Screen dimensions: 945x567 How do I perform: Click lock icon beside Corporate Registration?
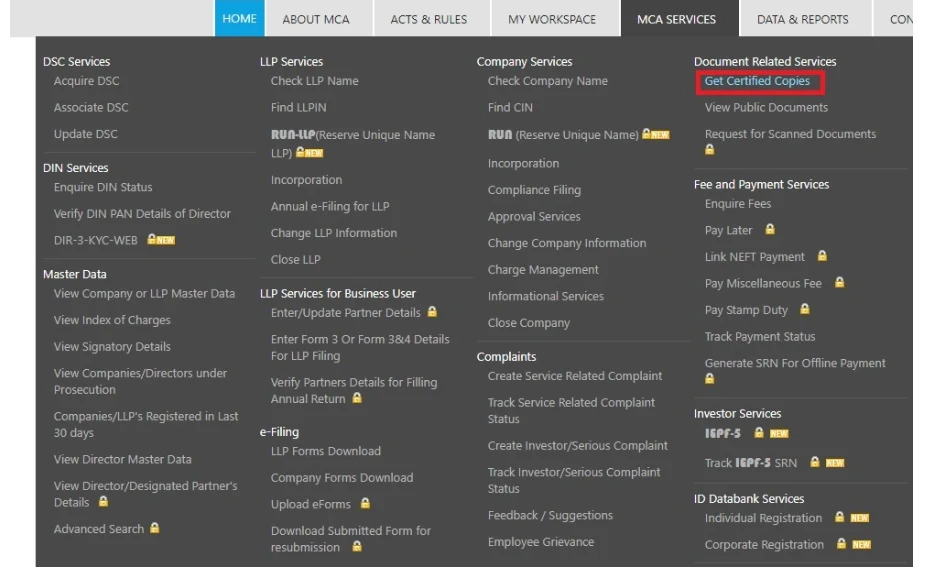pos(841,543)
